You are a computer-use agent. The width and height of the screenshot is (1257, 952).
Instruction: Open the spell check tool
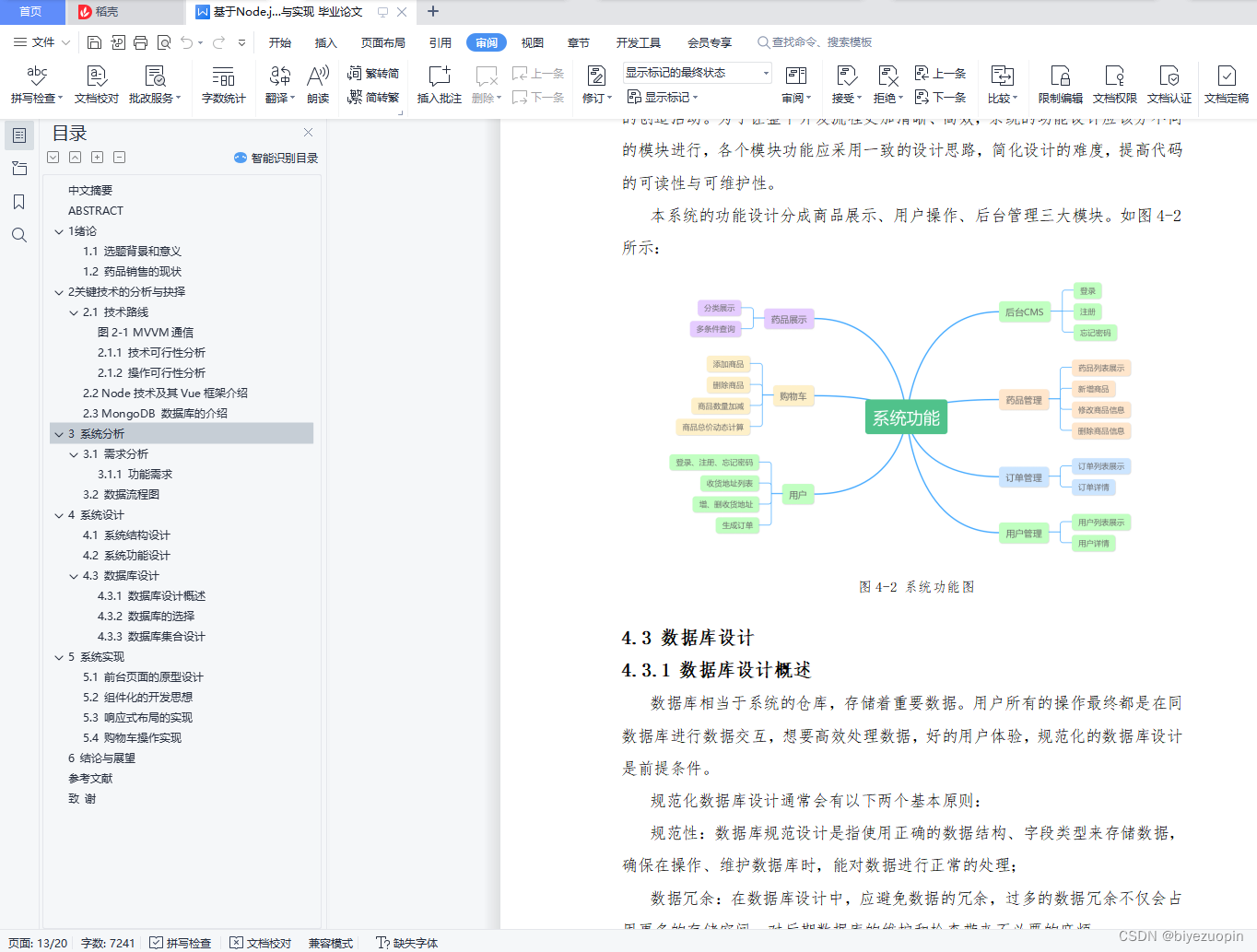37,84
